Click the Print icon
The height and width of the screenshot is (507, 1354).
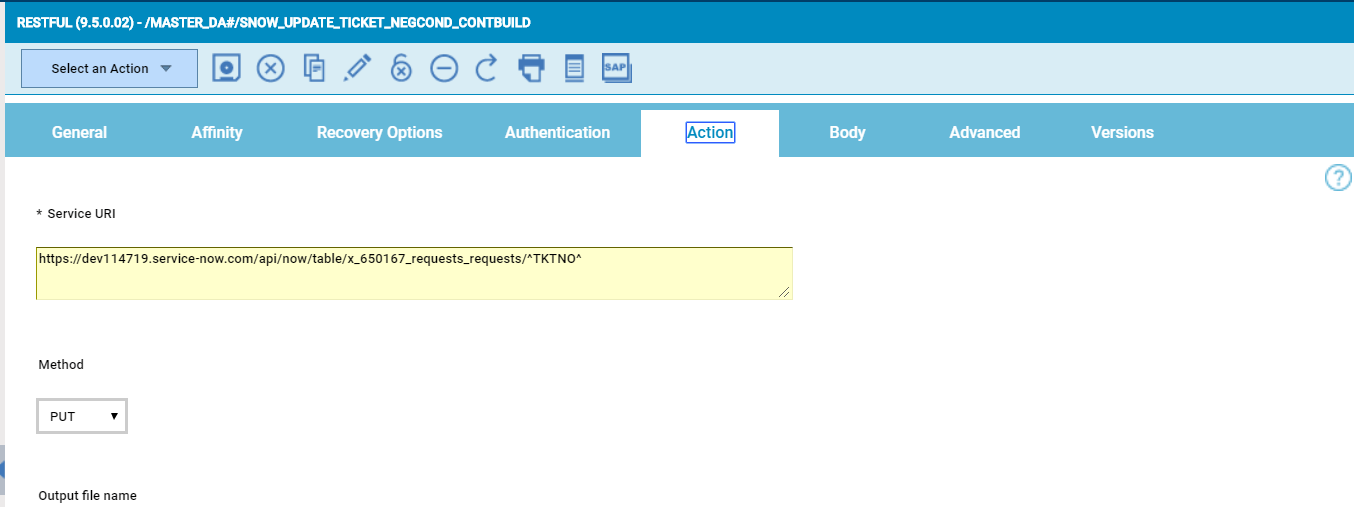tap(531, 68)
